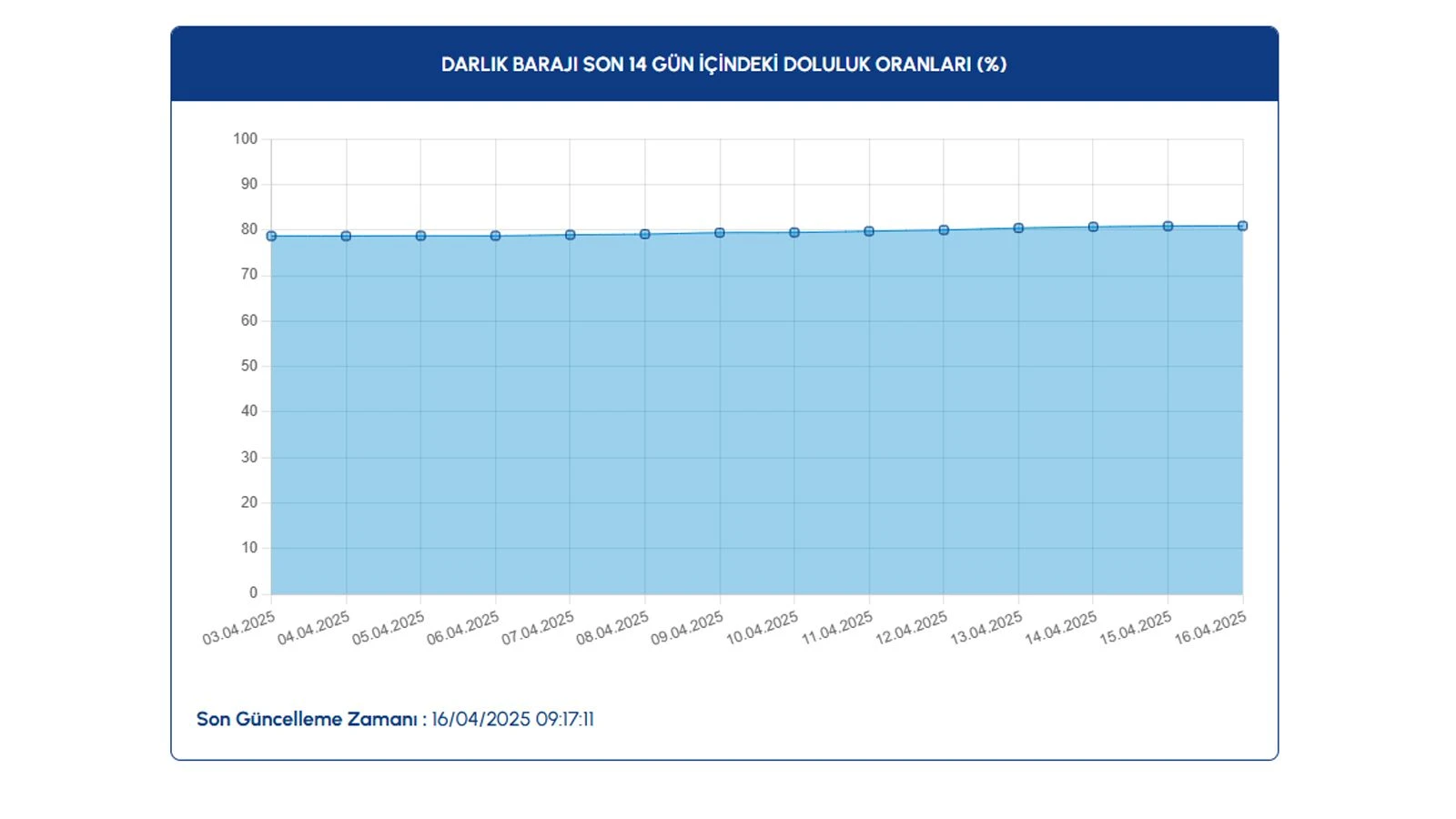
Task: Click the 11.04.2025 data point
Action: point(869,232)
